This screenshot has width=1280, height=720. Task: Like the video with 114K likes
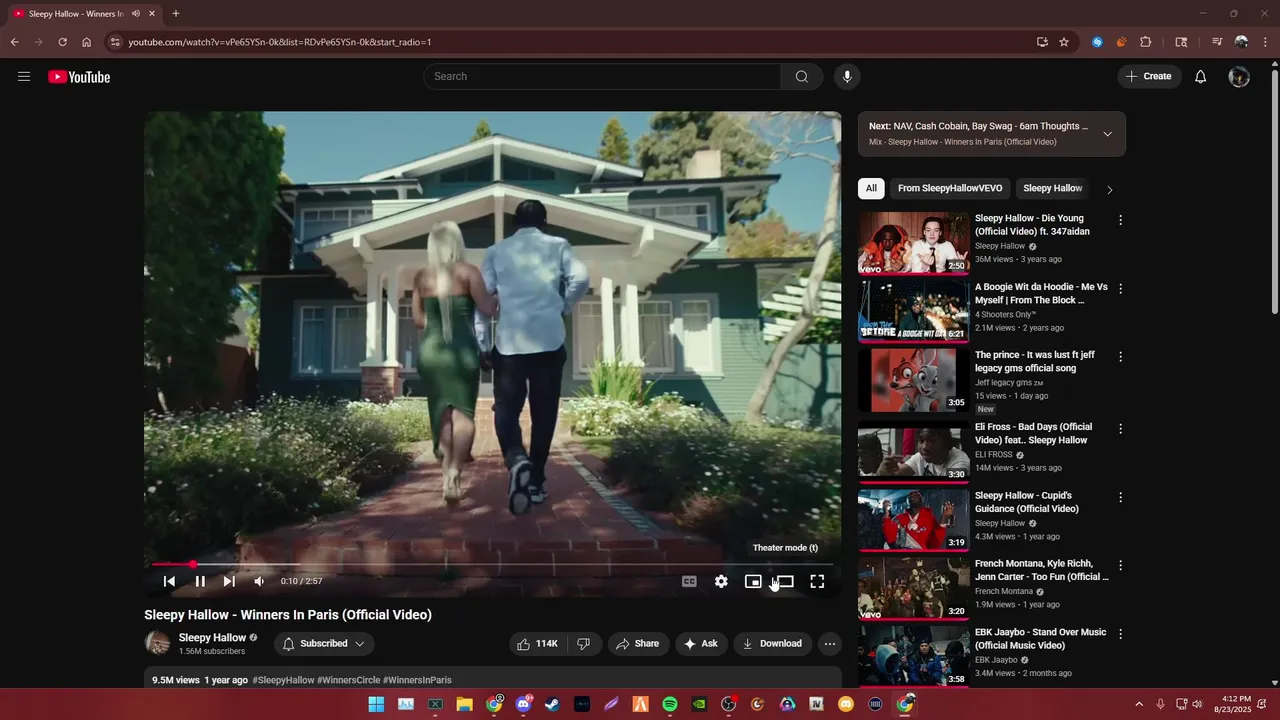[x=537, y=644]
